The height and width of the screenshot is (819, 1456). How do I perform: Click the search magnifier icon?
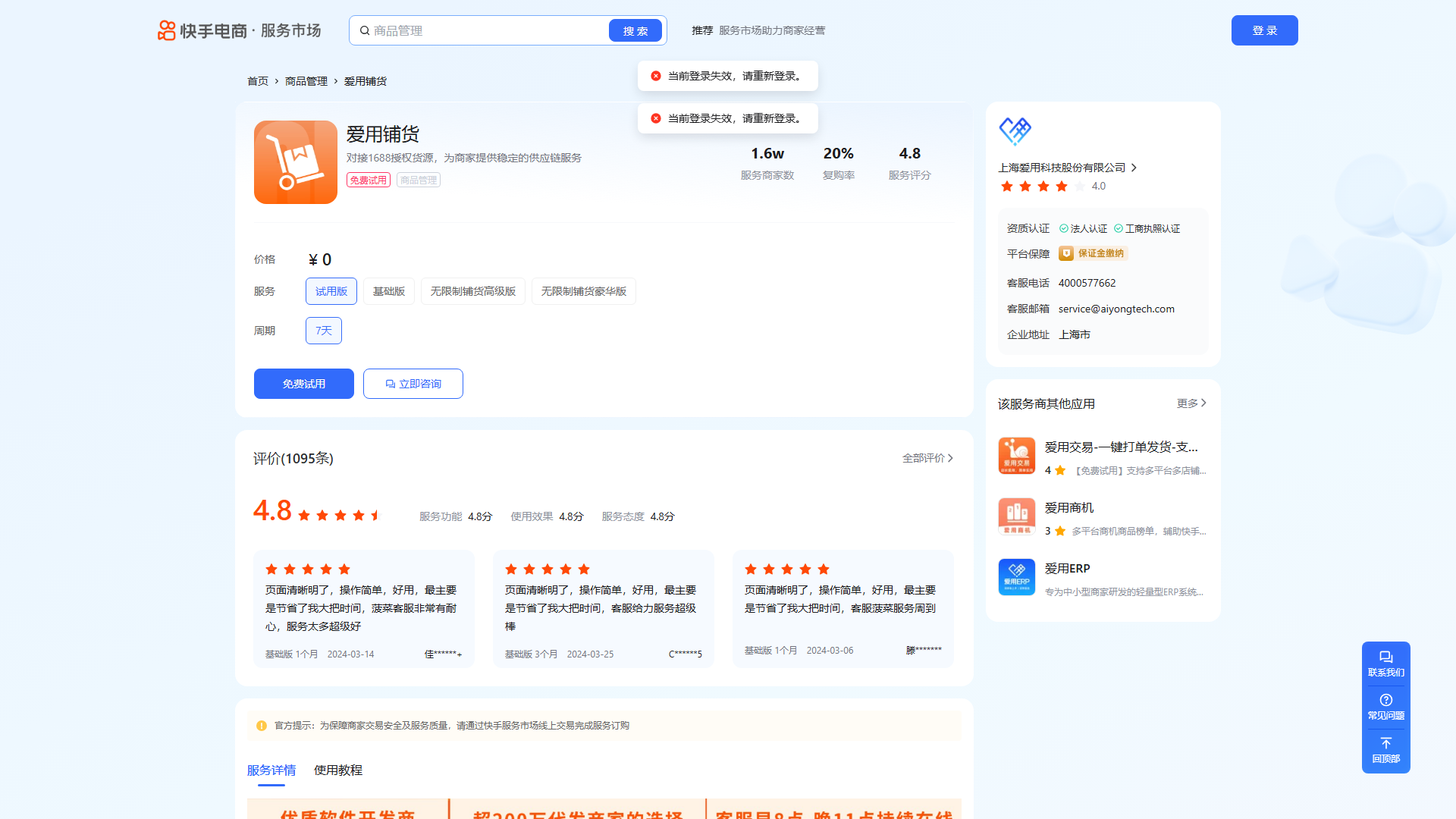pyautogui.click(x=365, y=30)
